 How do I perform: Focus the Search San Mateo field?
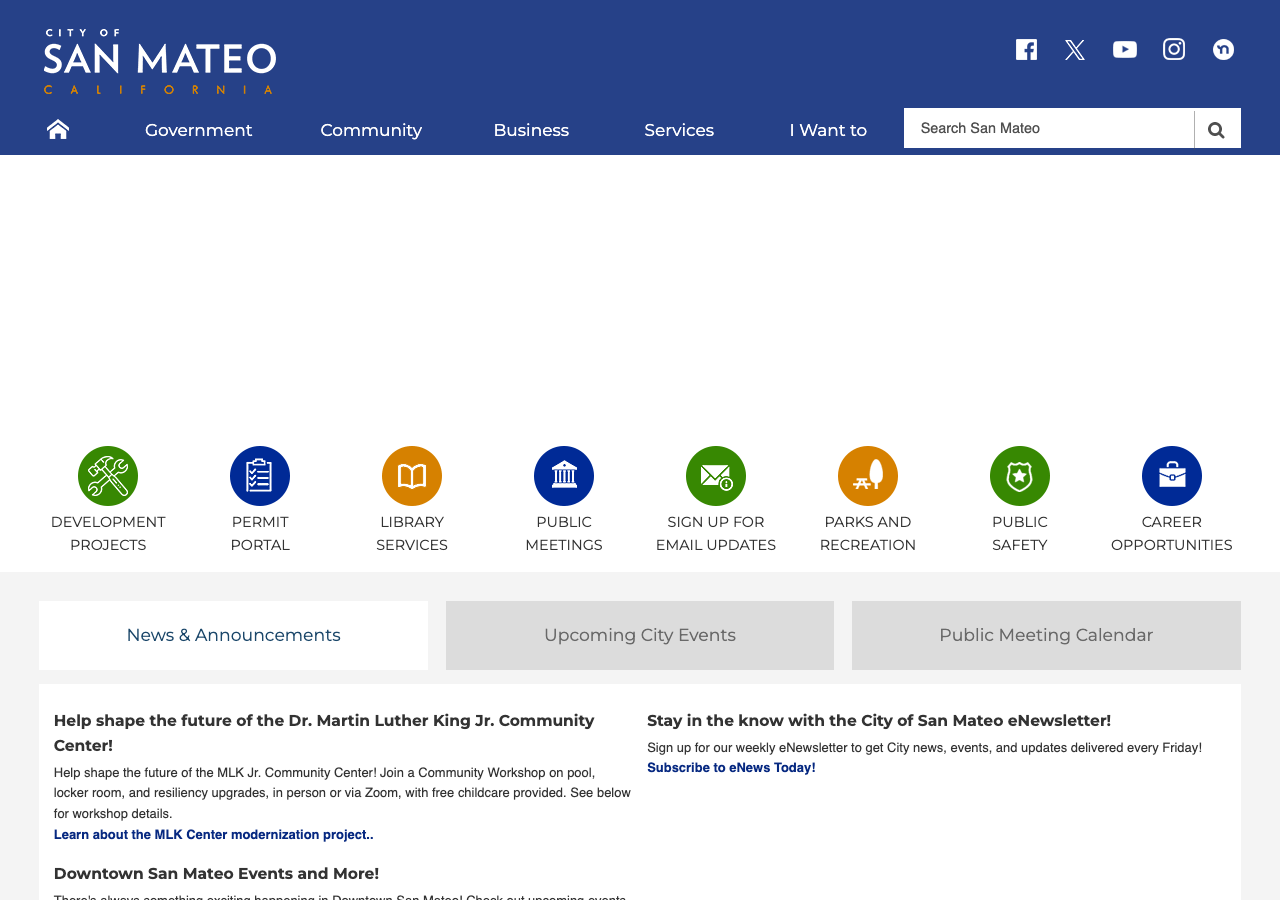coord(1049,128)
